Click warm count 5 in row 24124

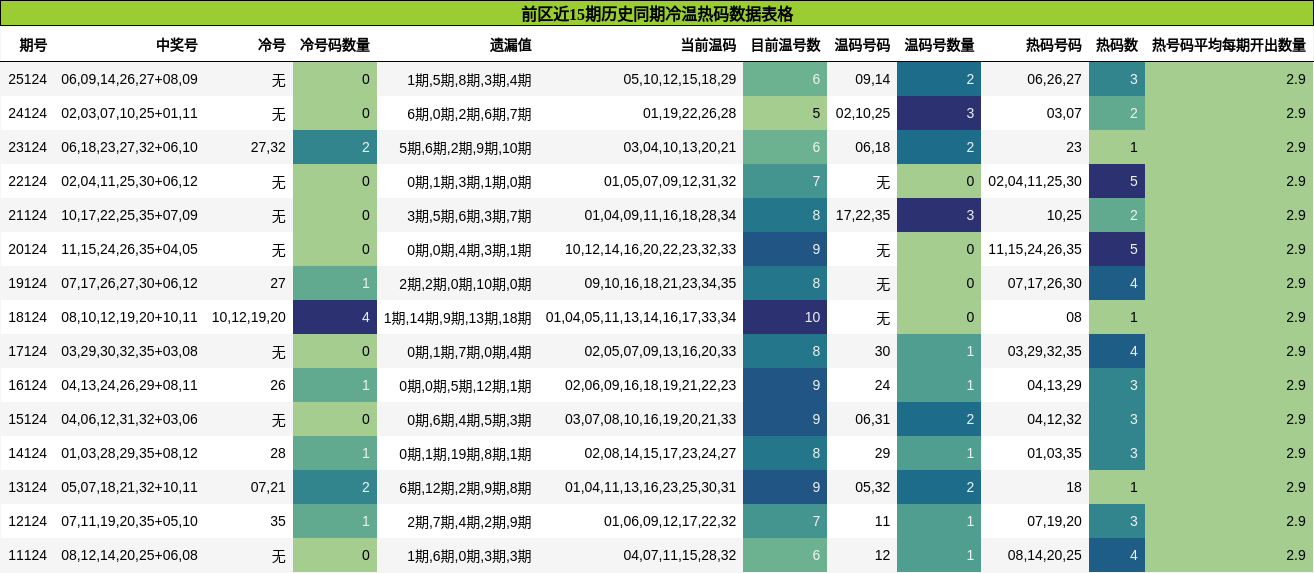coord(785,113)
